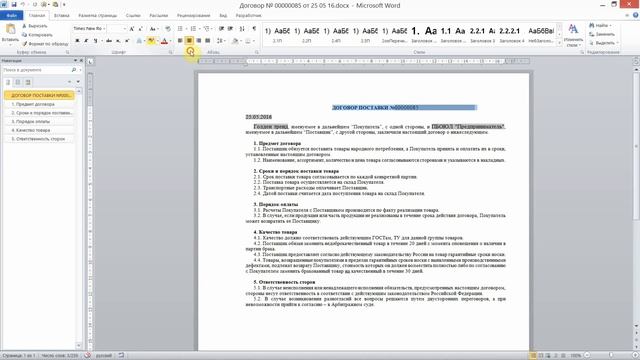Toggle Strikethrough formatting
Image resolution: width=640 pixels, height=360 pixels.
pos(109,41)
